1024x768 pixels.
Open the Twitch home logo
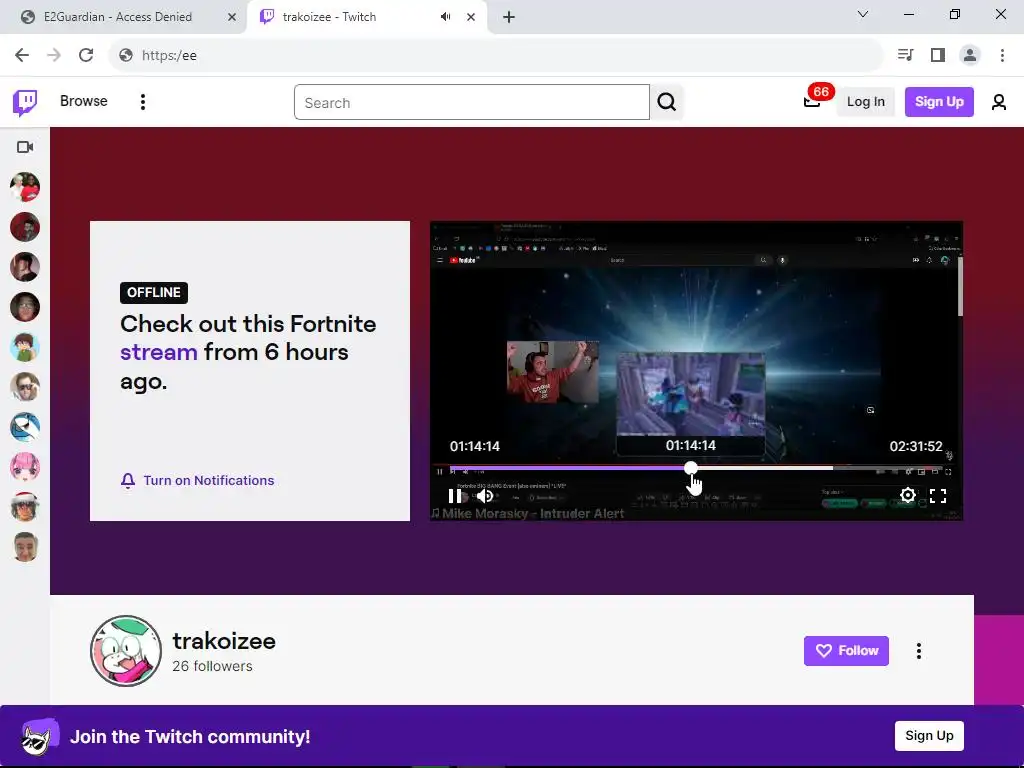(25, 103)
